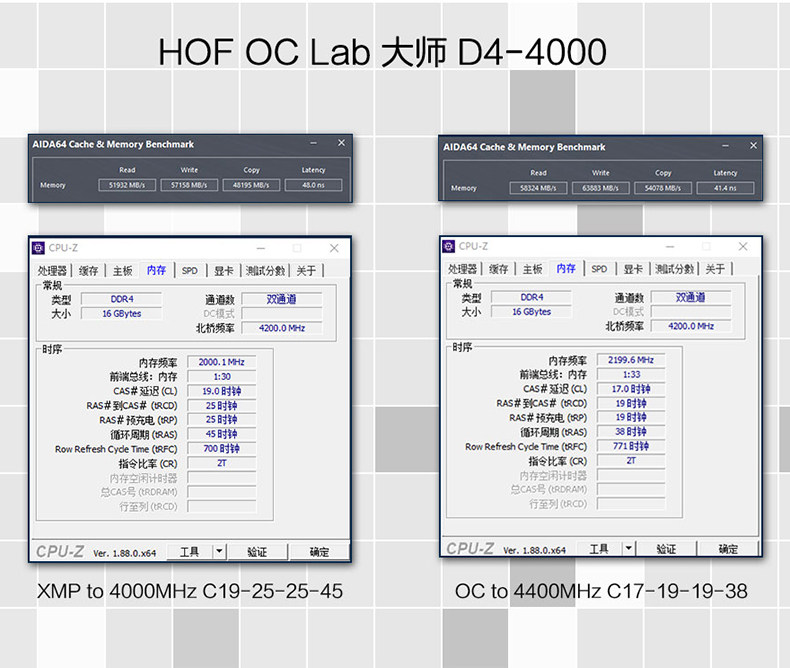Click memory Copy value 54078 MB/s
Screen dimensions: 790x668
tap(663, 188)
